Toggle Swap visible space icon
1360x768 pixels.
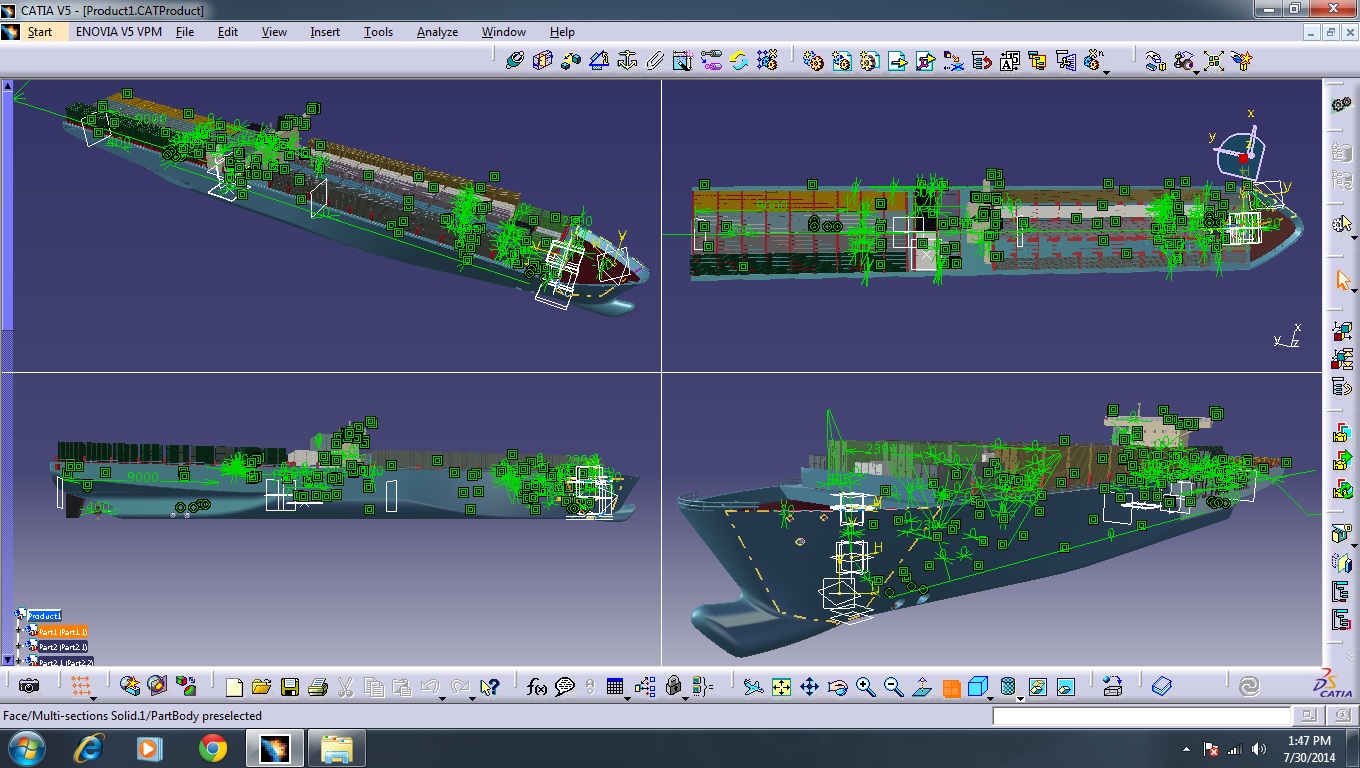tap(1065, 687)
